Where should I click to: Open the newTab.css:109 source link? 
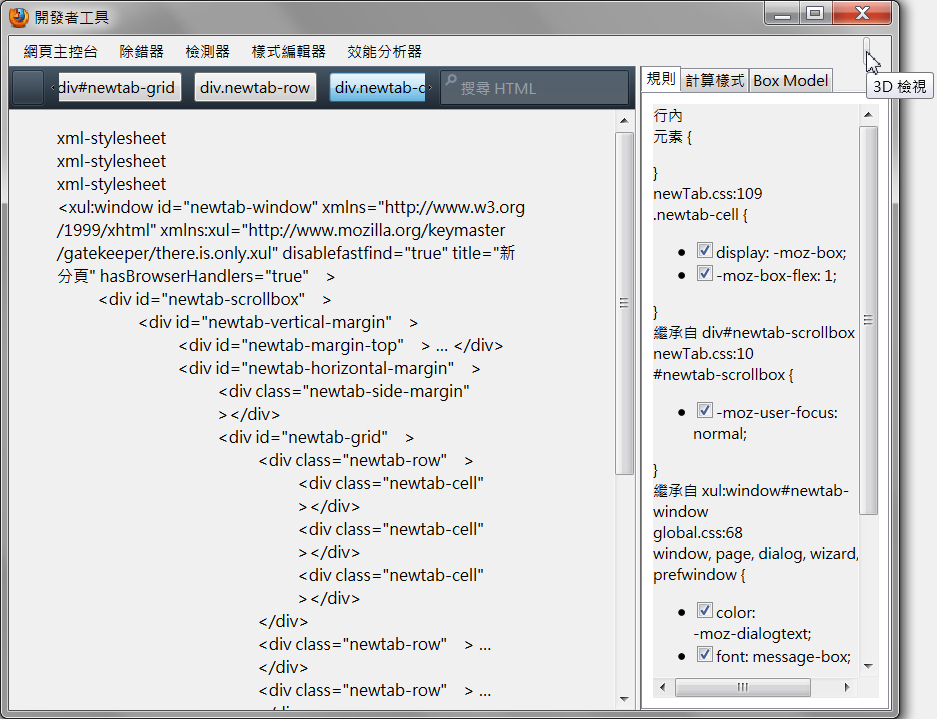coord(708,193)
